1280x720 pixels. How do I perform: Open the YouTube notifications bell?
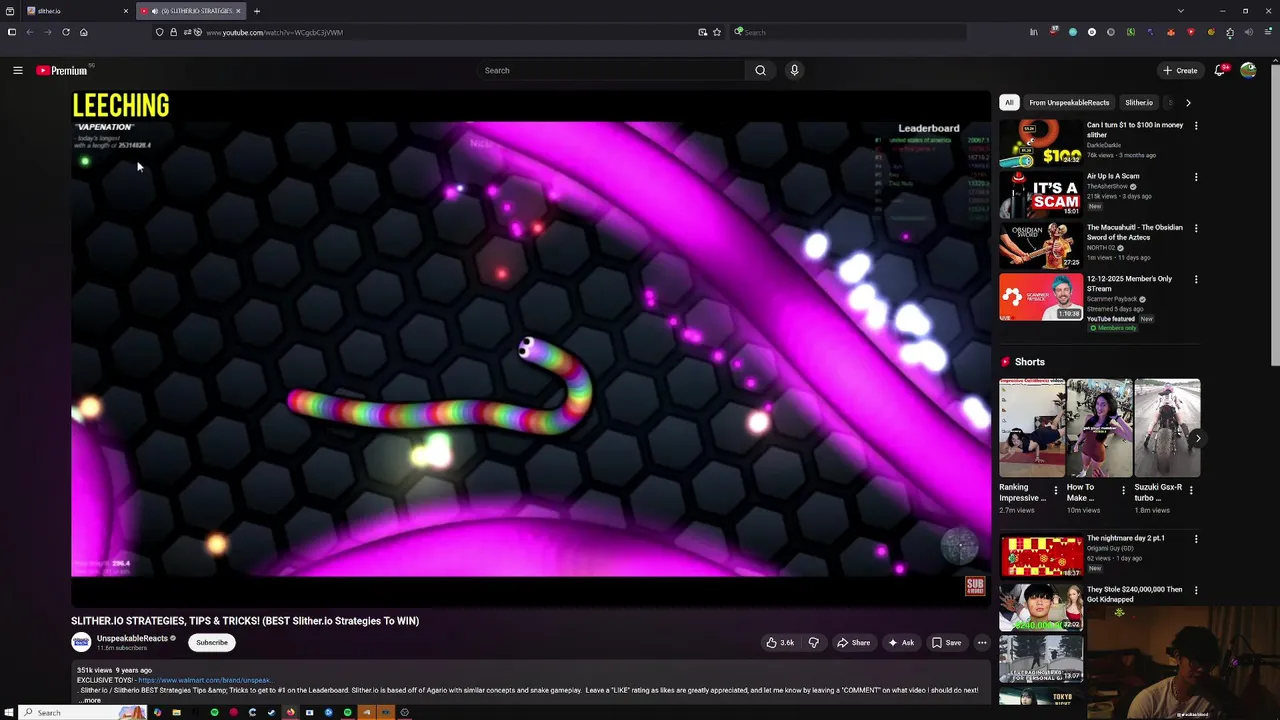tap(1220, 70)
